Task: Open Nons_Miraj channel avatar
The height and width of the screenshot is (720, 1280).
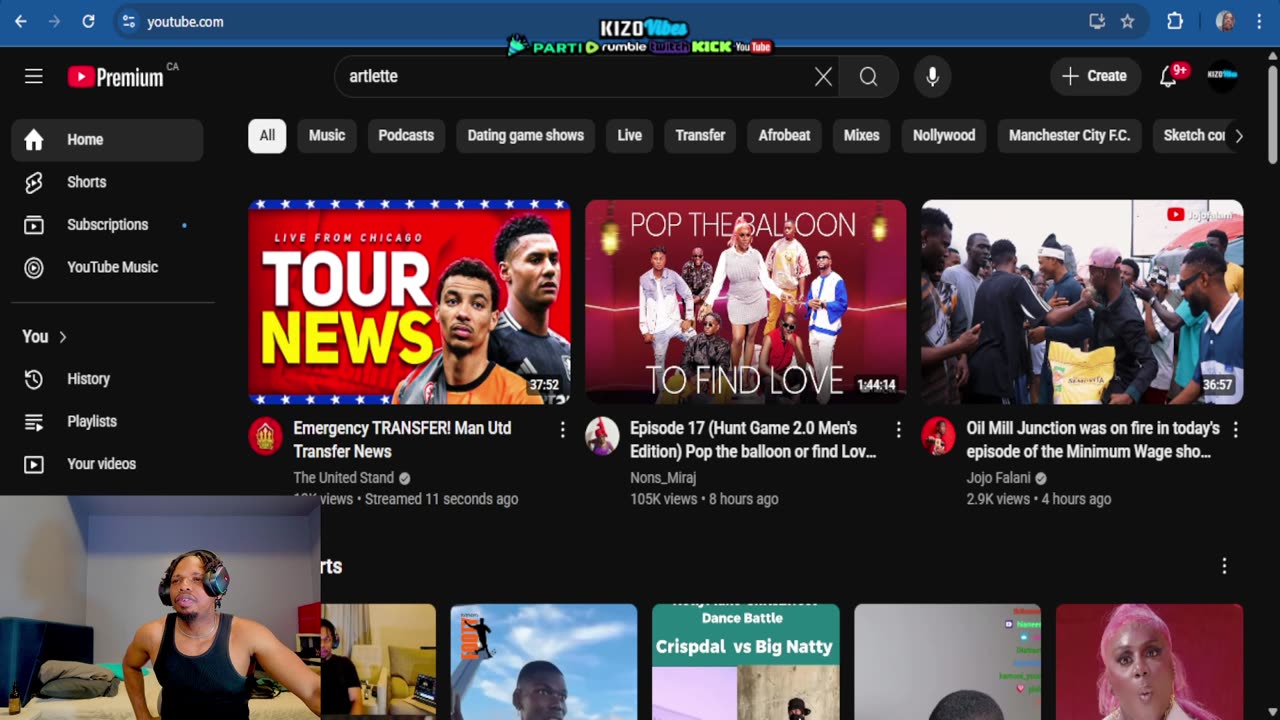Action: tap(602, 437)
